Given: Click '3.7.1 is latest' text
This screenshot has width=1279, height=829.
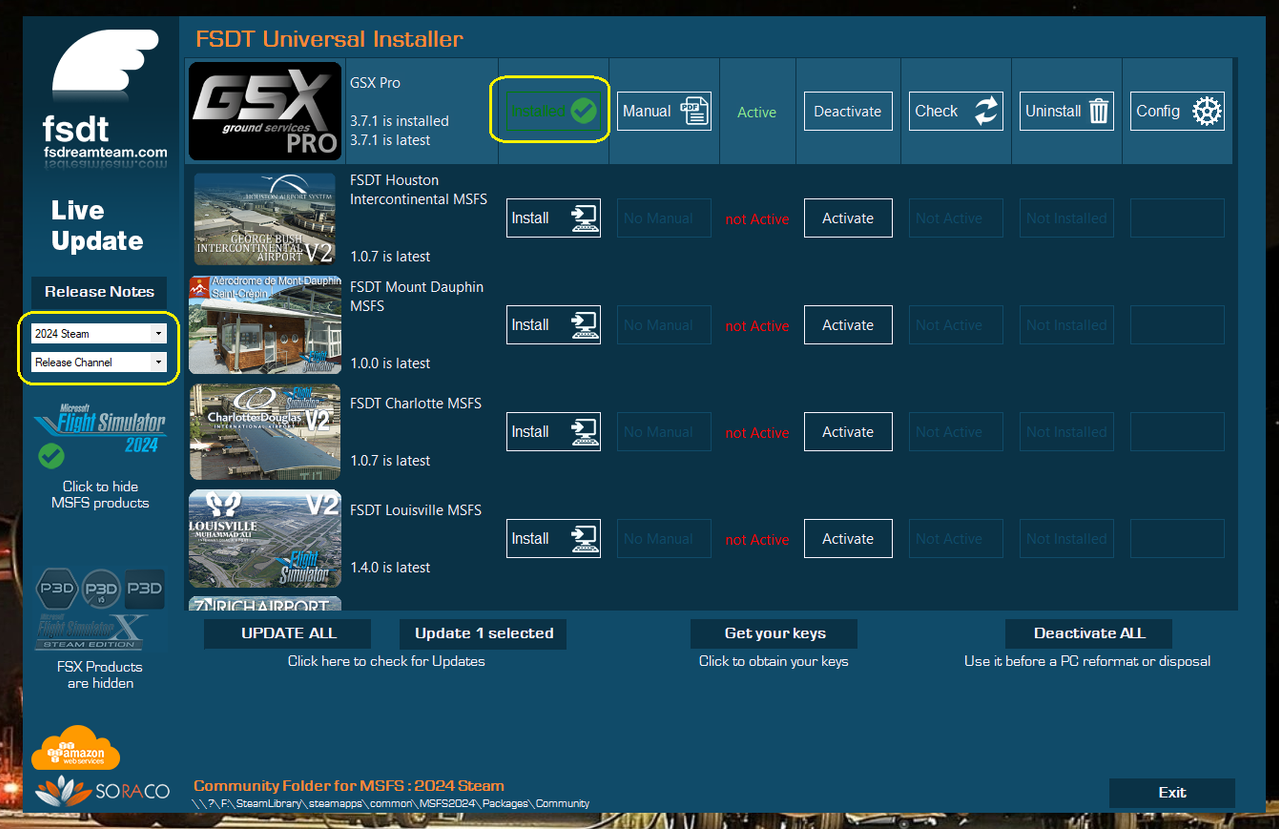Looking at the screenshot, I should point(390,140).
